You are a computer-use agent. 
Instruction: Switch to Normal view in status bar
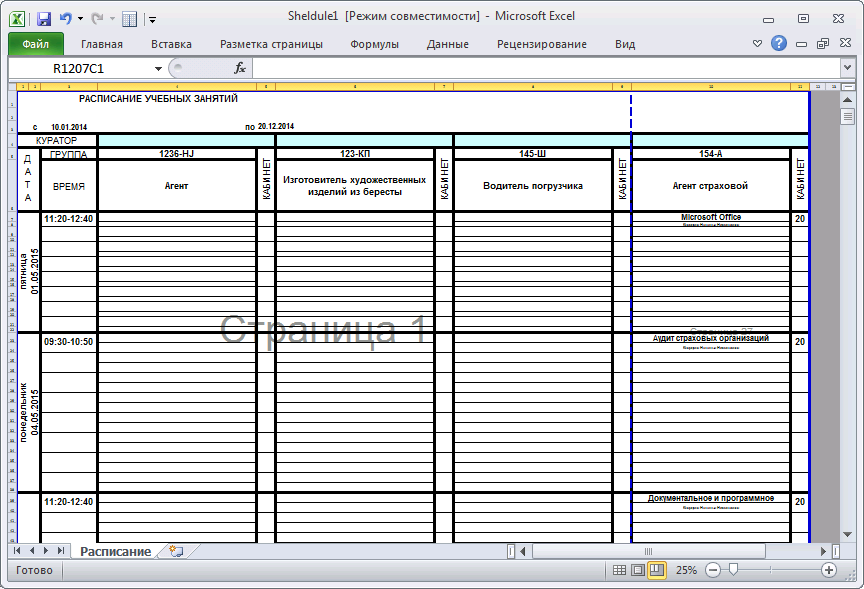(619, 570)
